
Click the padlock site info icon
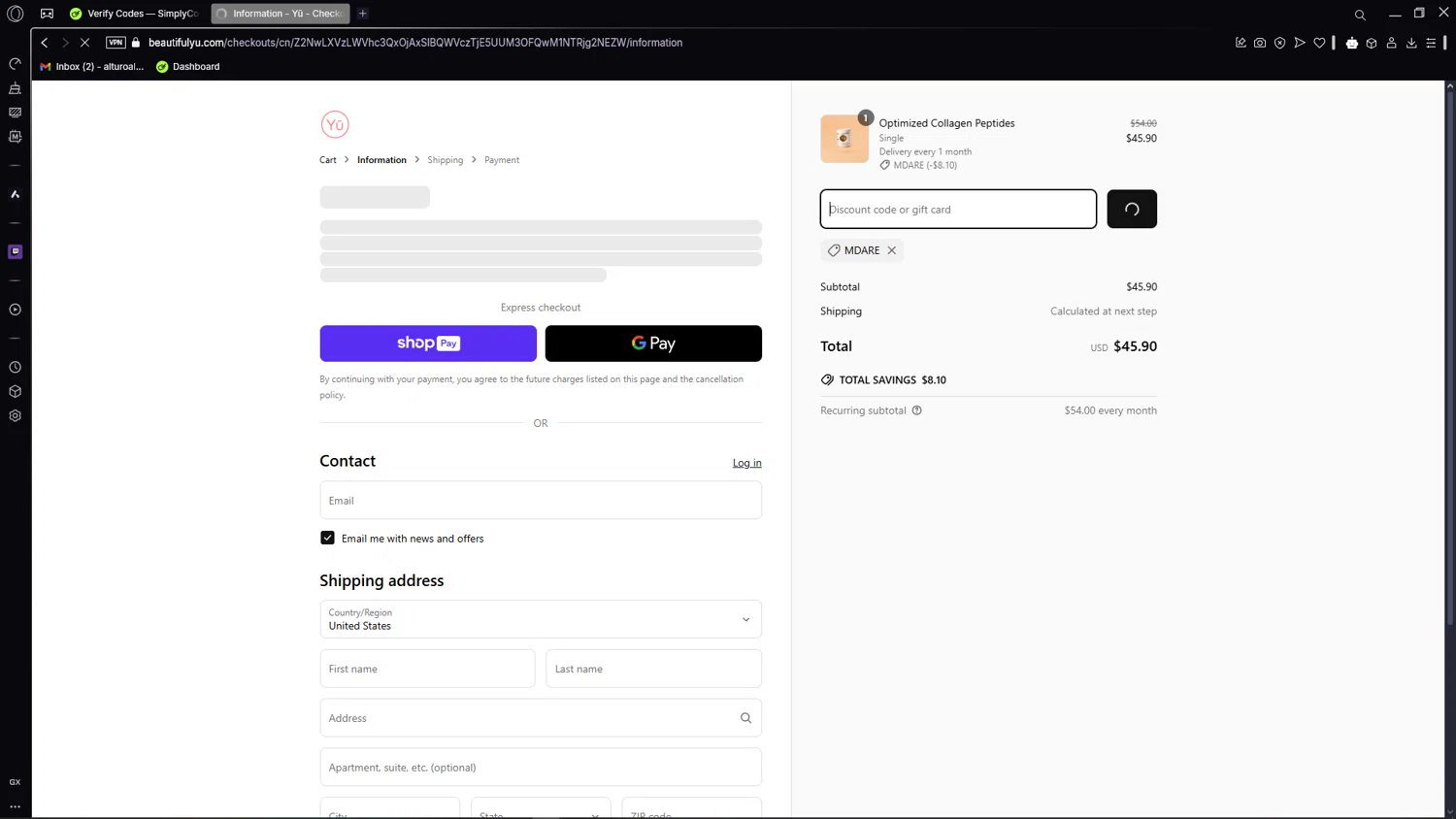pos(136,43)
